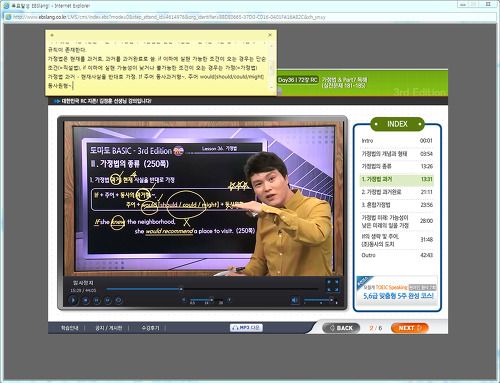
Task: Click the Internet Explorer address bar URL
Action: click(169, 17)
